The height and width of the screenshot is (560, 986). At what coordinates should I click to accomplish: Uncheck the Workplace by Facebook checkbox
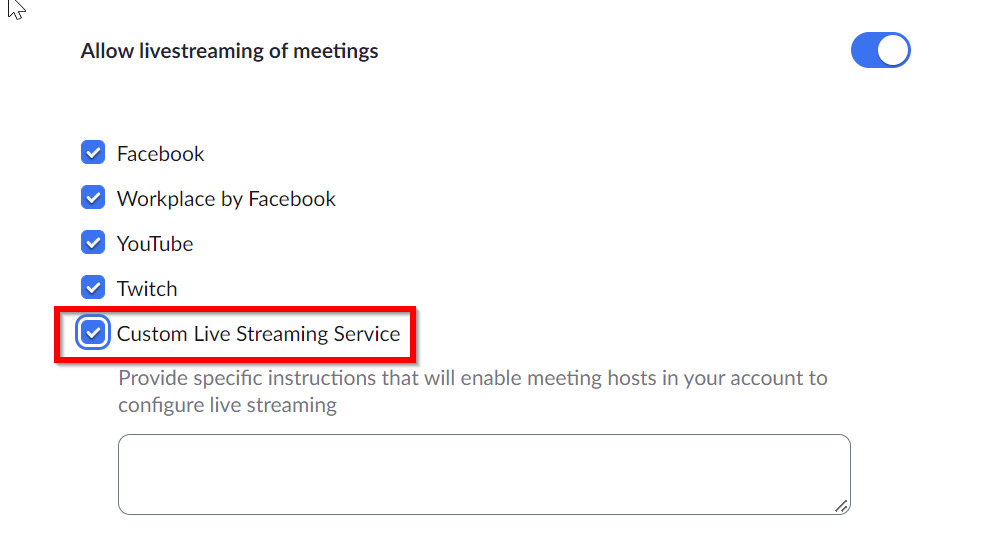(x=93, y=198)
